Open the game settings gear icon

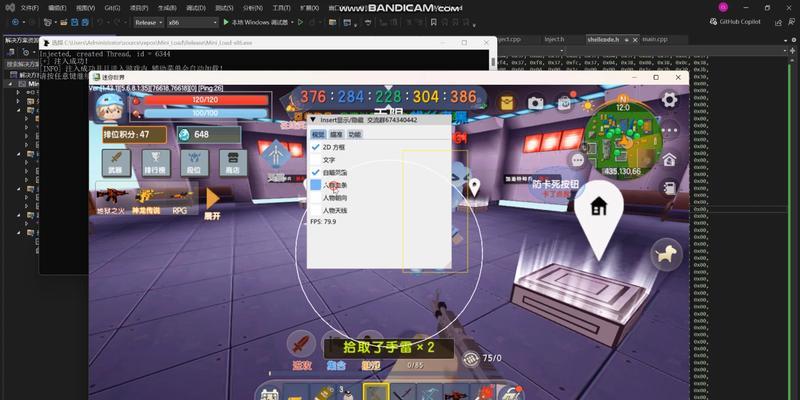tap(669, 99)
